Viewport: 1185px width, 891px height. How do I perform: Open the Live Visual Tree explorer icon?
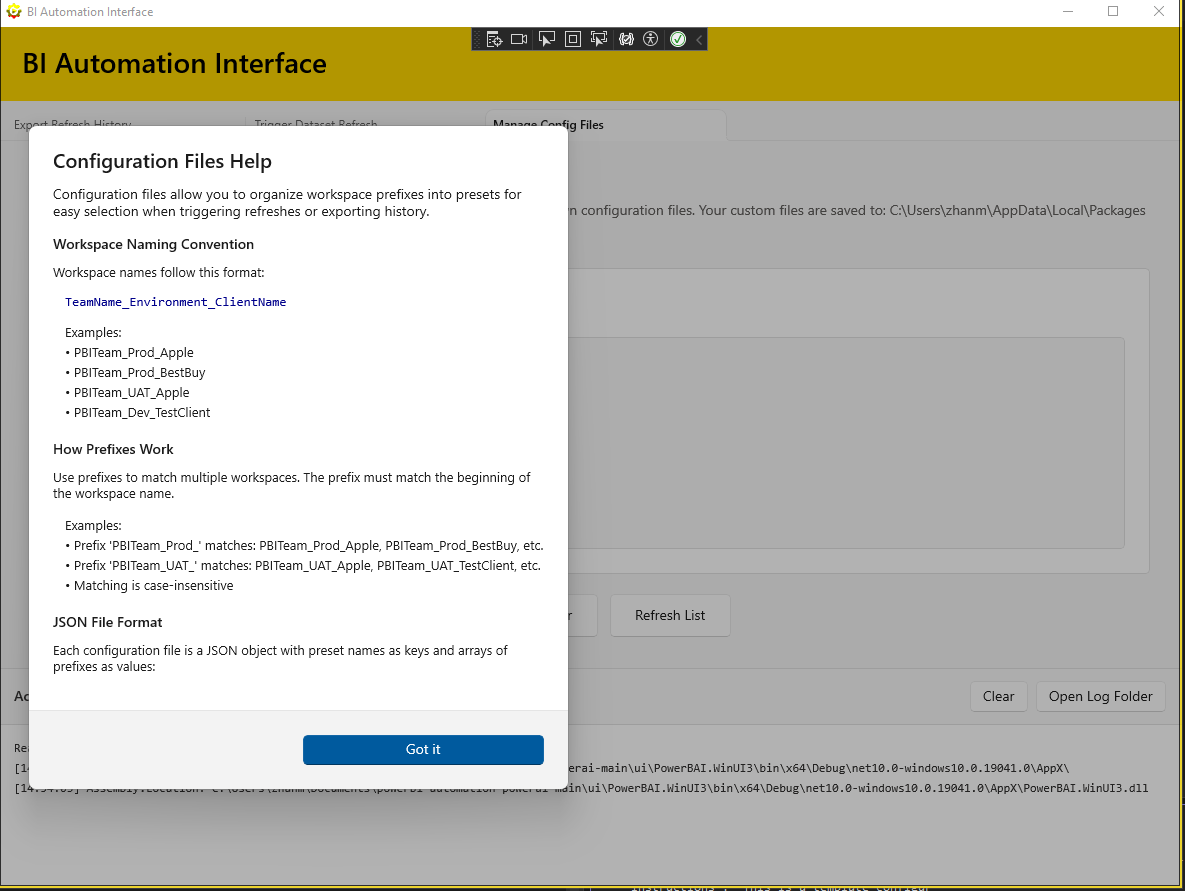(x=494, y=39)
